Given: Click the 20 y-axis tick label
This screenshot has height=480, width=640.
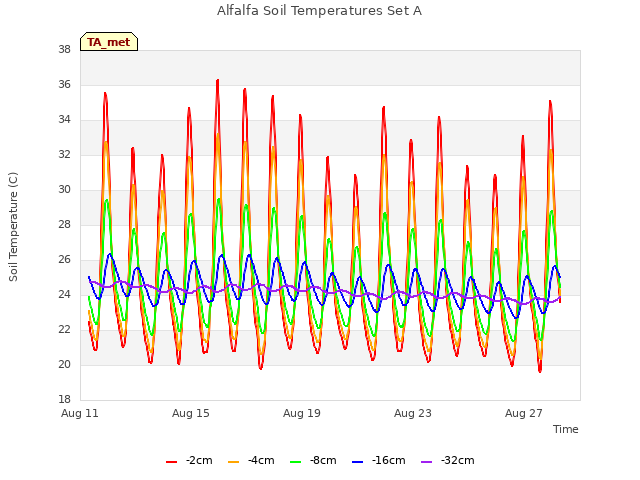Looking at the screenshot, I should click(64, 364).
